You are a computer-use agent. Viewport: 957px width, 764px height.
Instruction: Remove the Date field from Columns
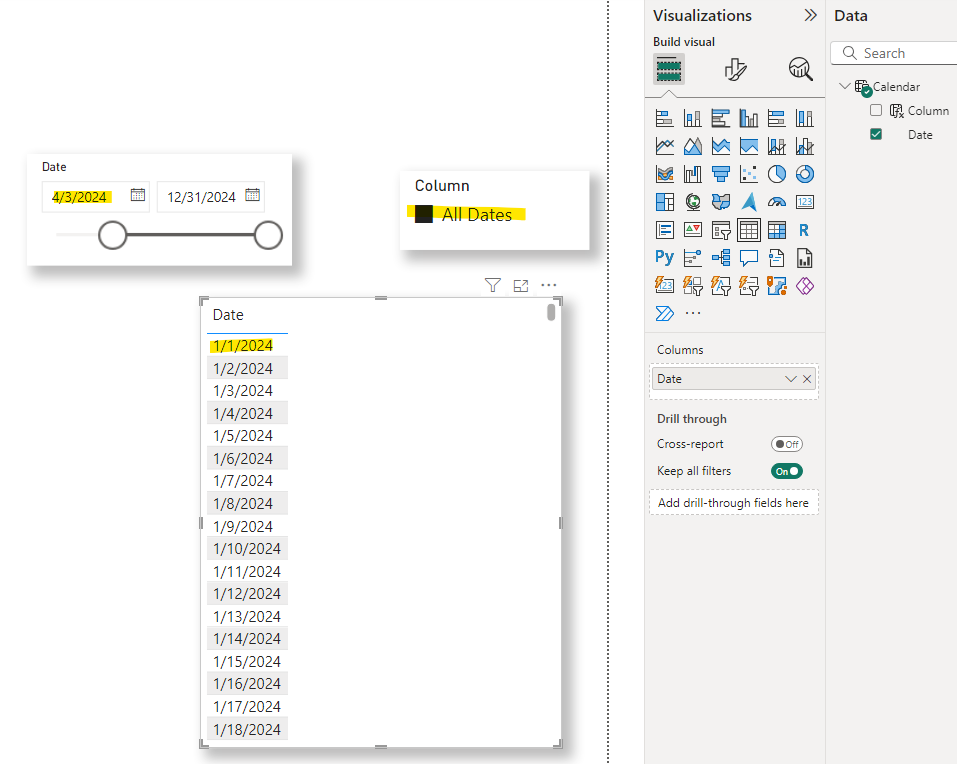[807, 379]
